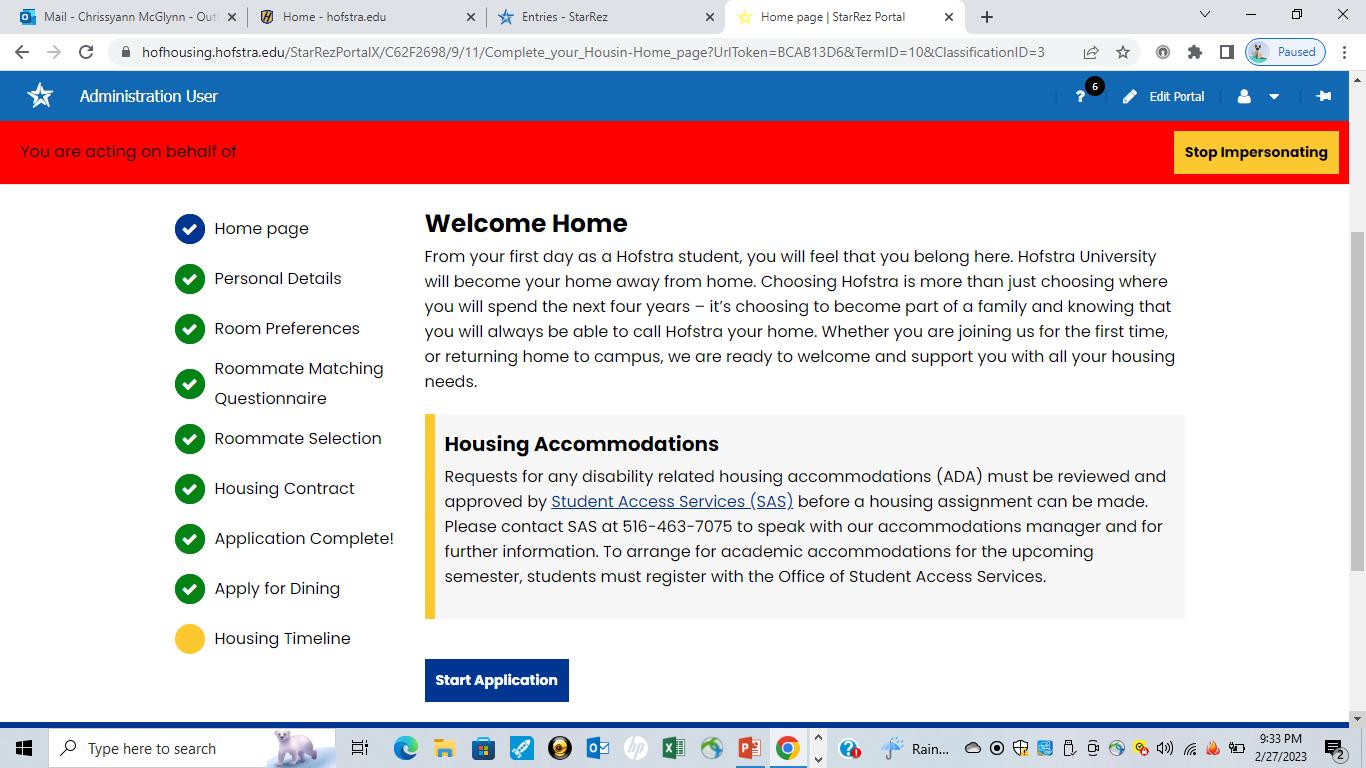
Task: Click the Edit Portal pencil button
Action: (x=1163, y=96)
